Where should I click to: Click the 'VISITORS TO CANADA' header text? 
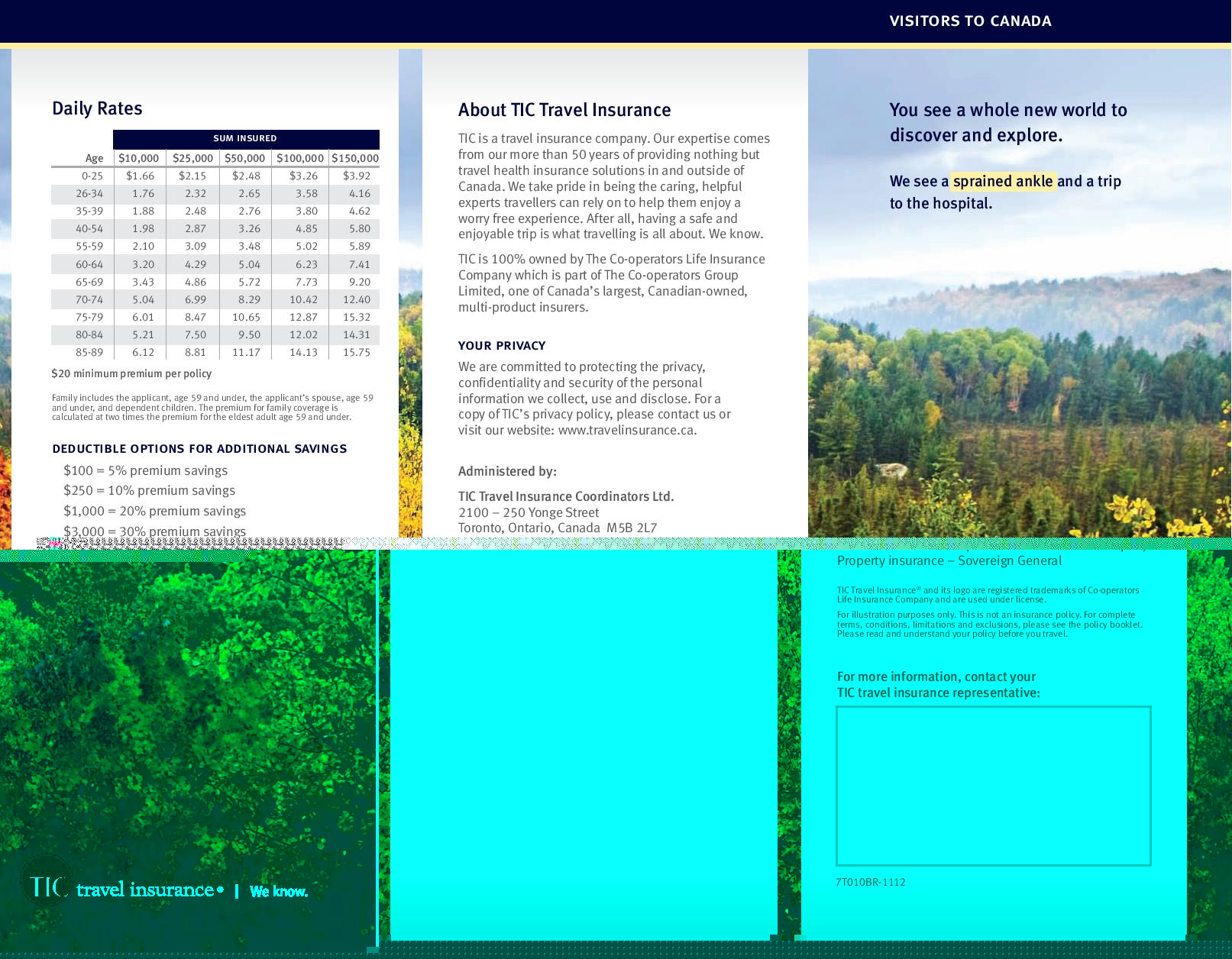point(970,21)
